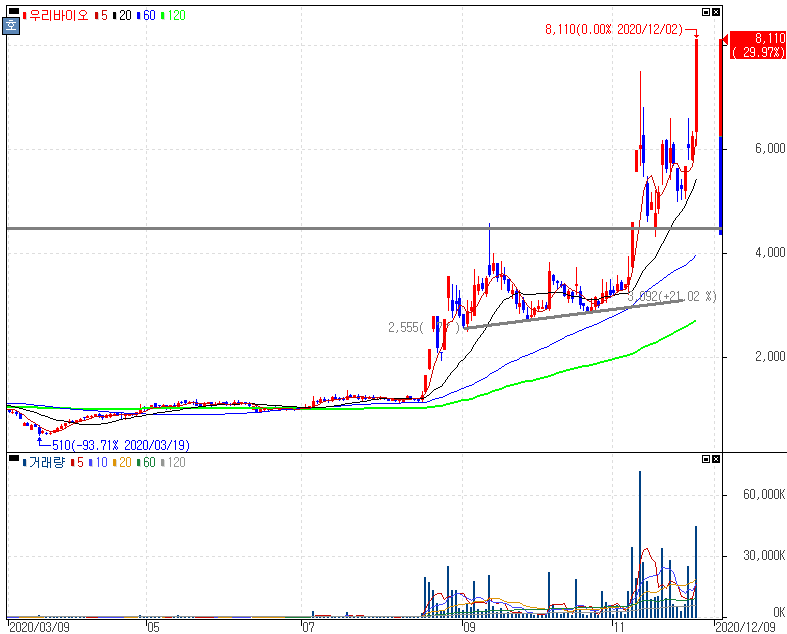Select the blue 10 volume average legend

(98, 462)
